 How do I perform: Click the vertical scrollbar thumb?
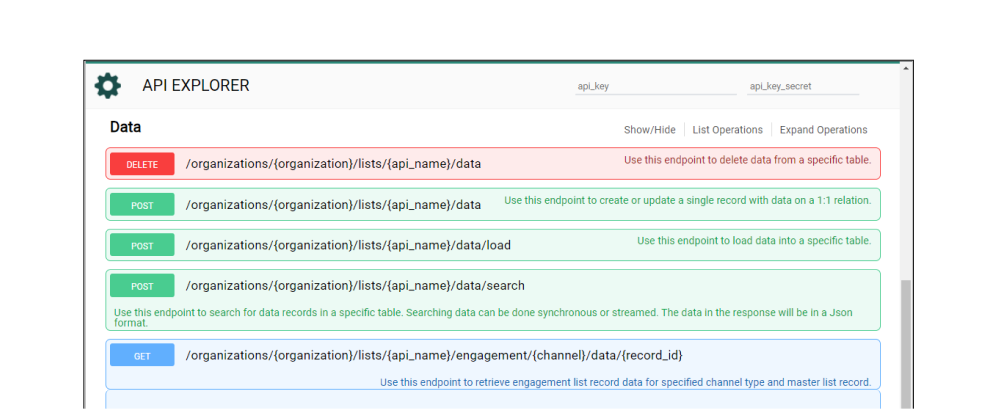906,343
